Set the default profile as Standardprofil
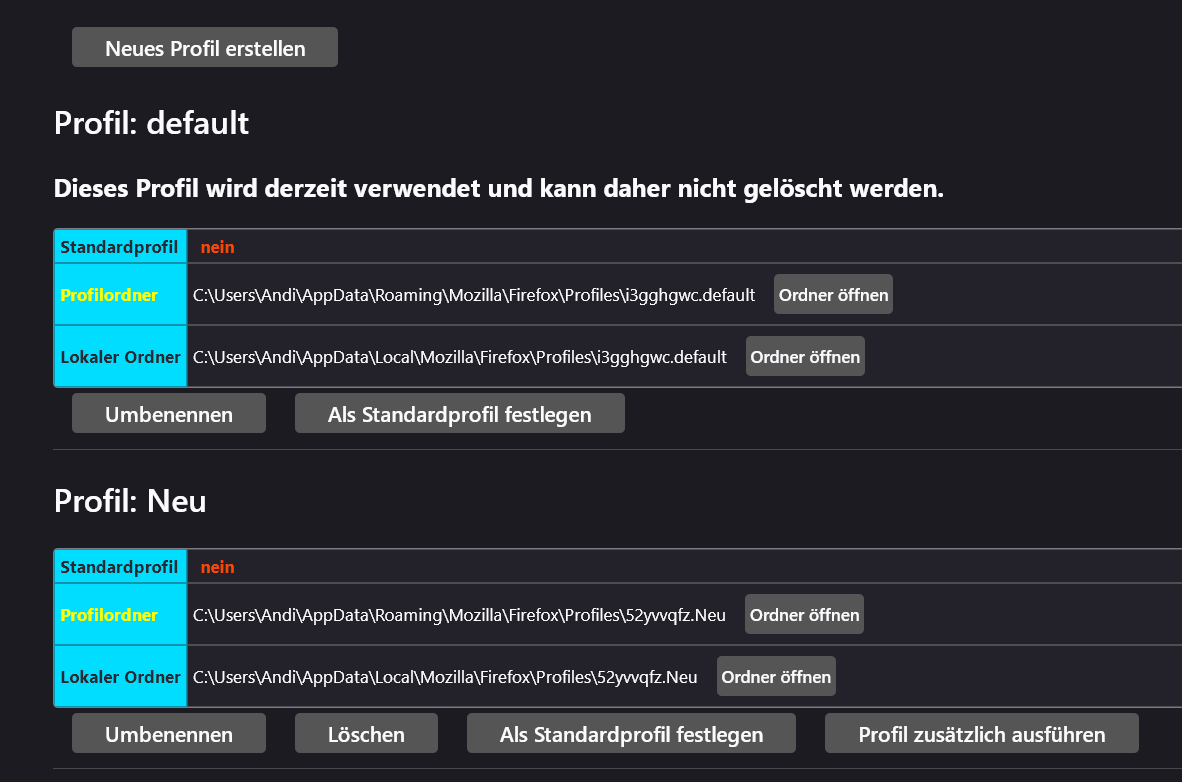The height and width of the screenshot is (782, 1182). click(x=459, y=414)
